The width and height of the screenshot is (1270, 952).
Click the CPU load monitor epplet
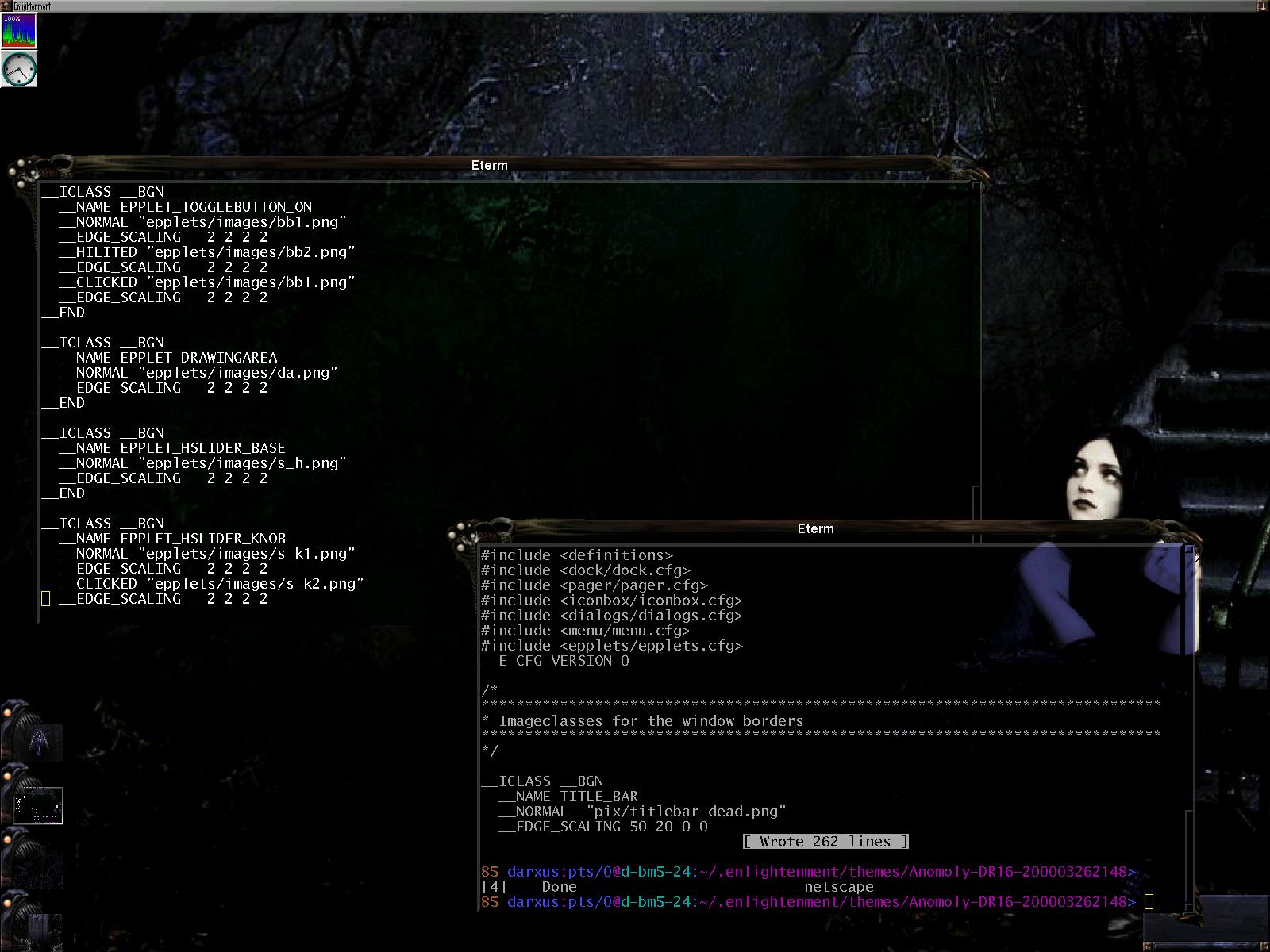tap(18, 31)
